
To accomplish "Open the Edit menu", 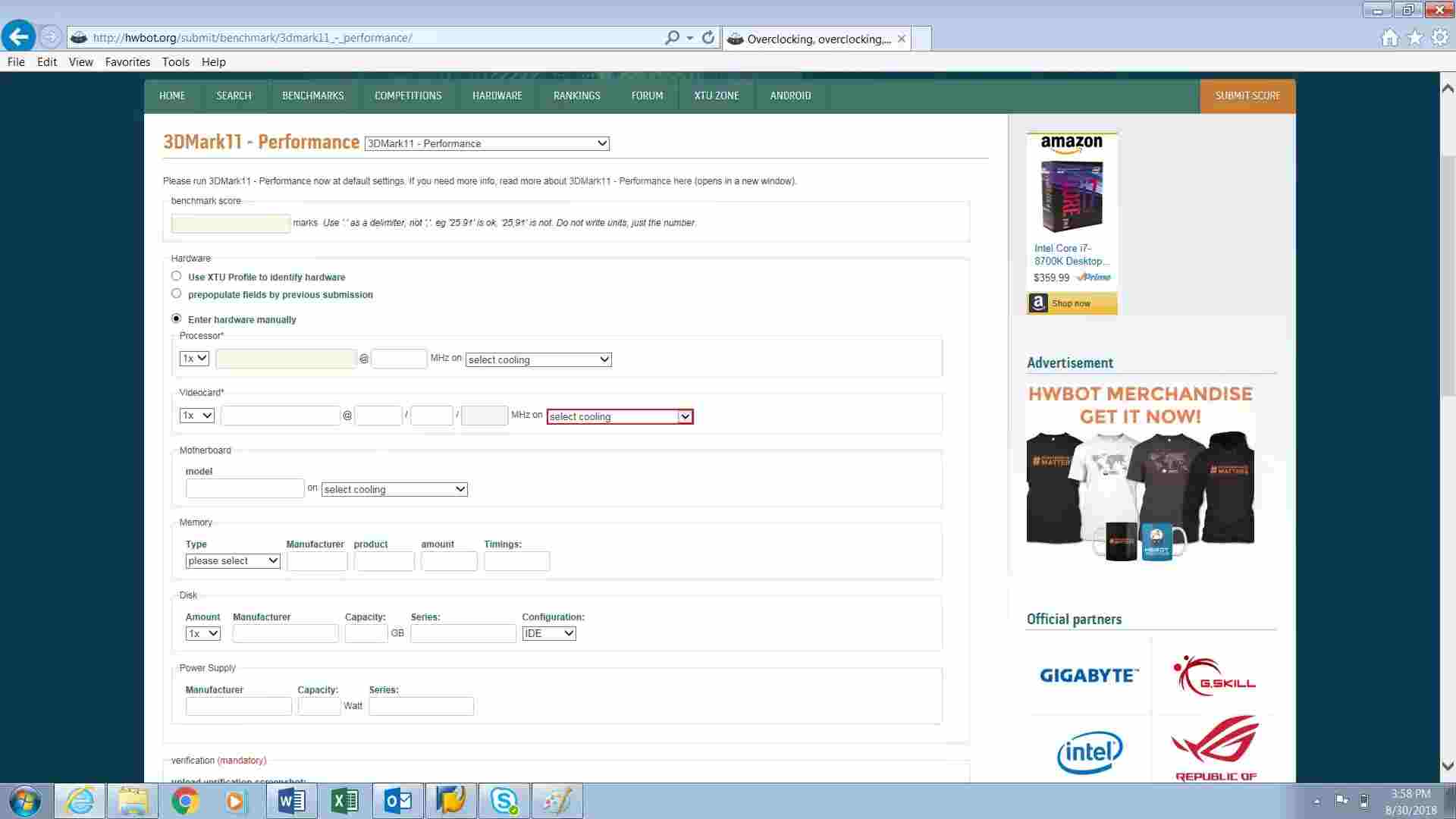I will (47, 62).
